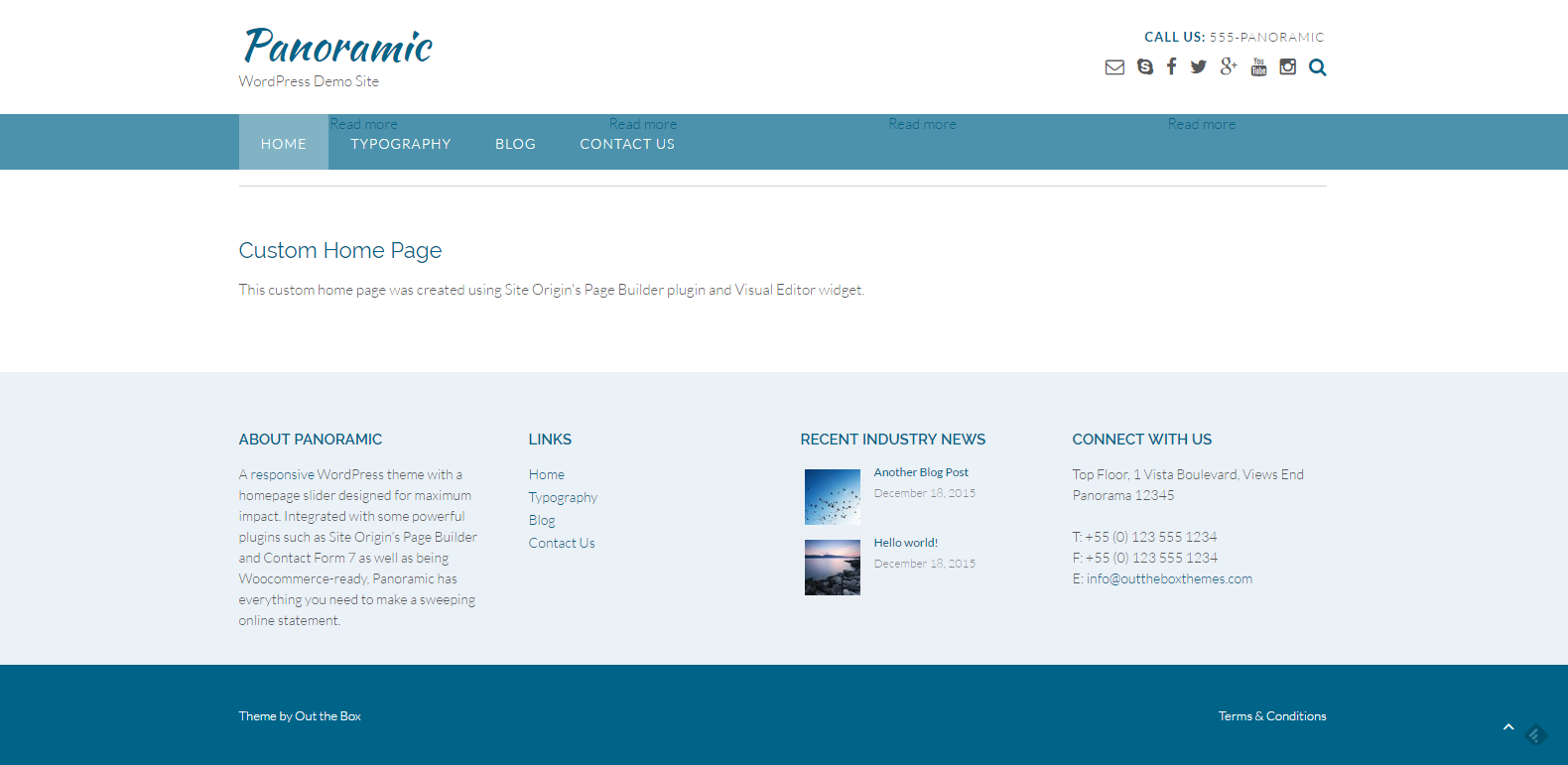
Task: Visit the Facebook page icon
Action: tap(1172, 66)
